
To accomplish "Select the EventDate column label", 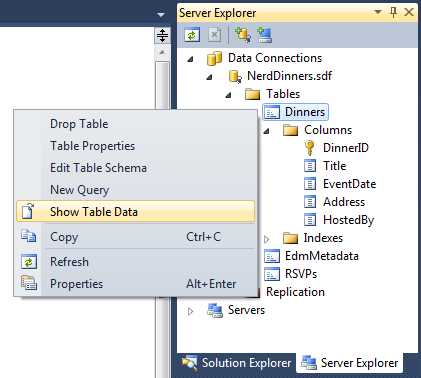I will coord(350,184).
